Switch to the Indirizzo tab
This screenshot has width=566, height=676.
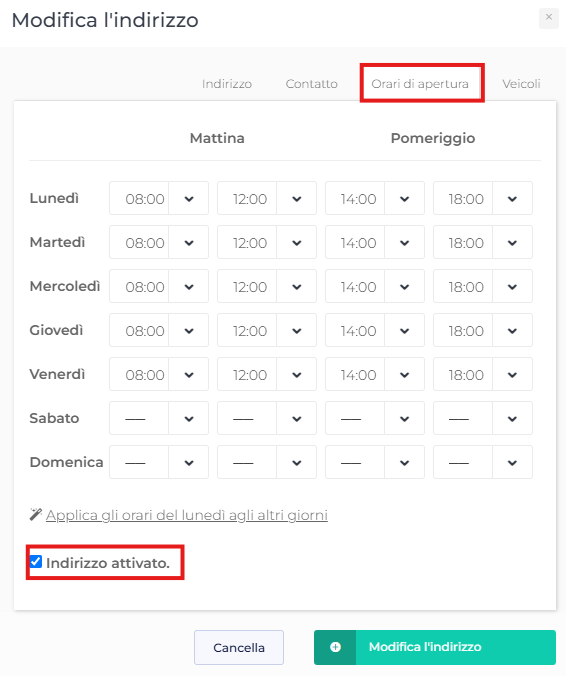point(227,84)
